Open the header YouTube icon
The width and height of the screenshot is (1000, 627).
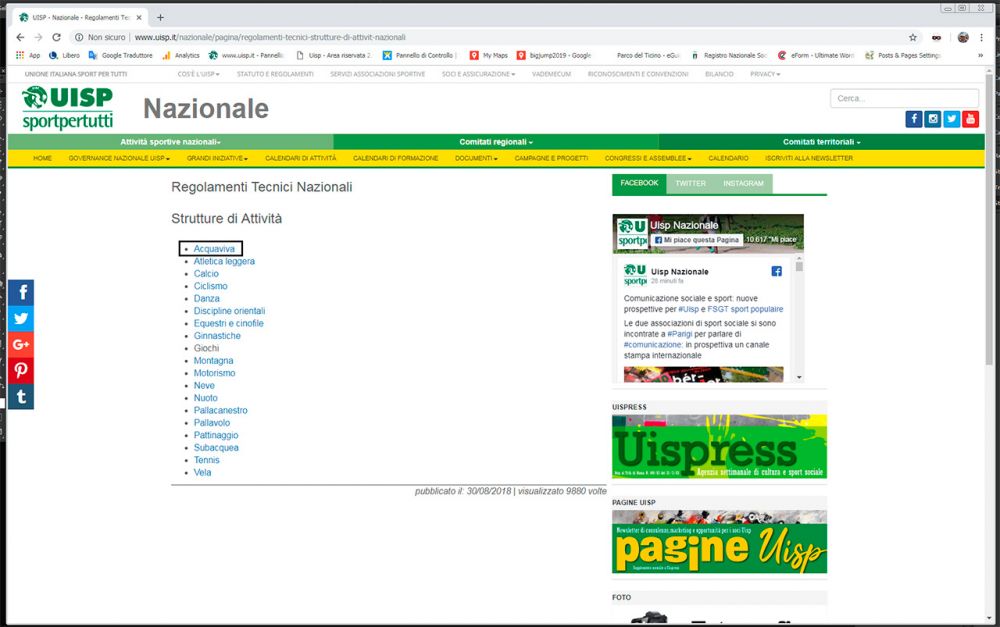[x=970, y=119]
